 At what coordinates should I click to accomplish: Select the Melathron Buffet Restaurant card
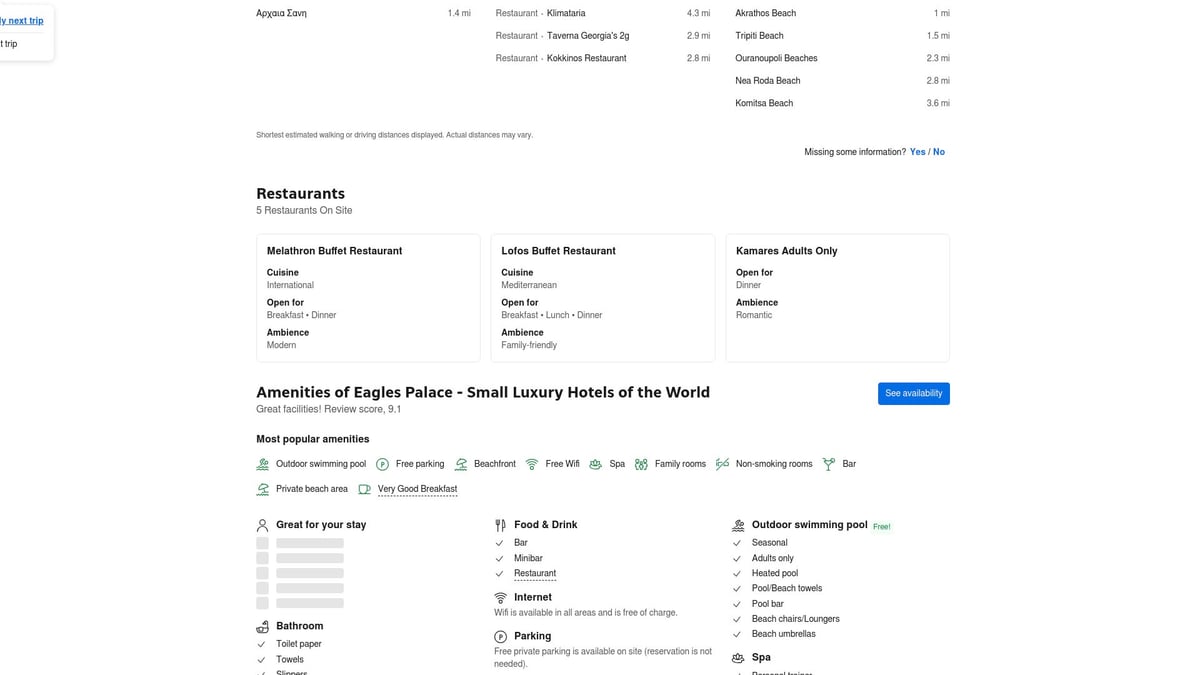[x=368, y=297]
